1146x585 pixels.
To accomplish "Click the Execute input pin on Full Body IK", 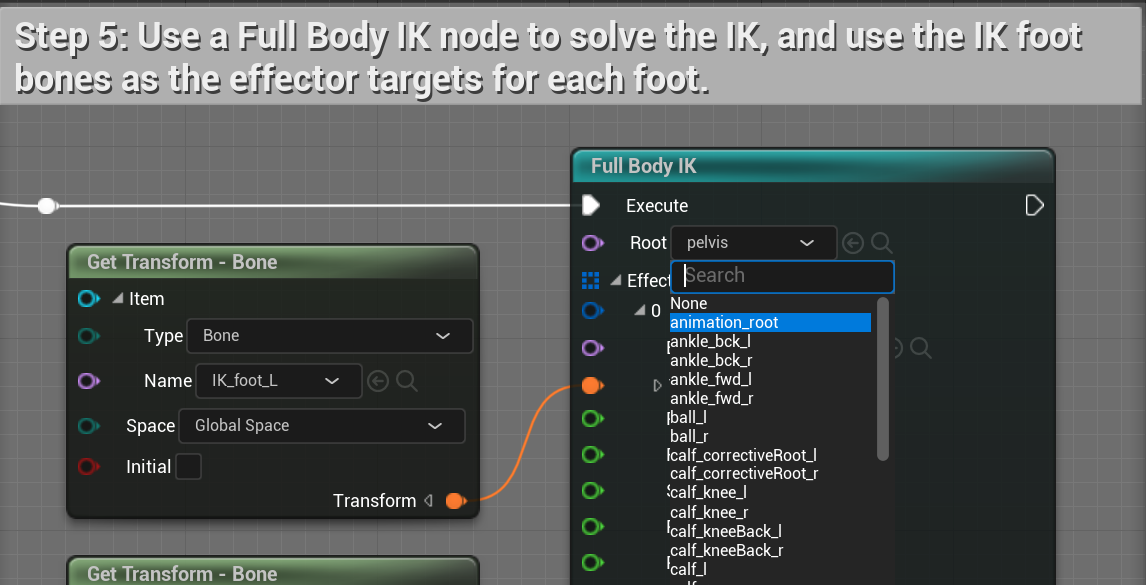I will click(591, 205).
